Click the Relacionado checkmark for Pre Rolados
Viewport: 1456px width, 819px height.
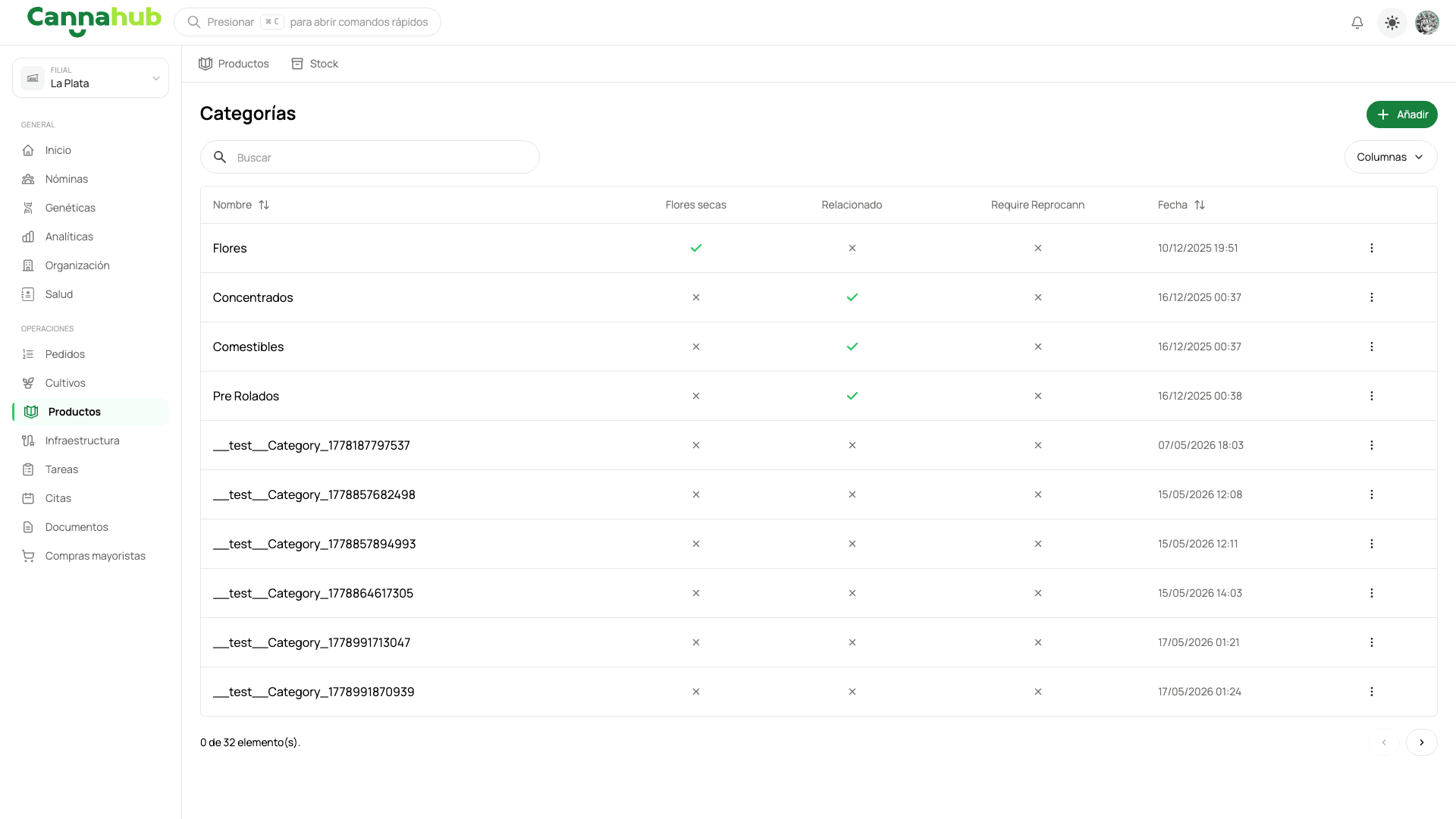tap(852, 396)
